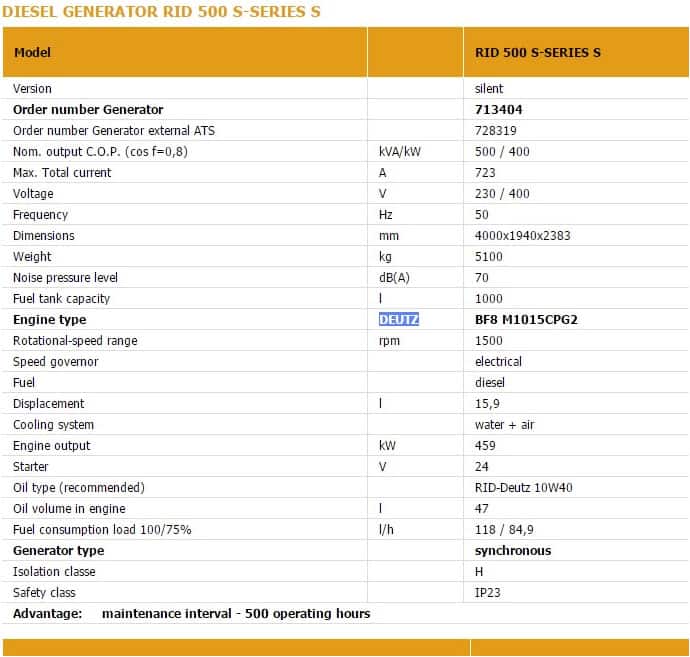The image size is (690, 657).
Task: Click oil volume value '47'
Action: 481,509
